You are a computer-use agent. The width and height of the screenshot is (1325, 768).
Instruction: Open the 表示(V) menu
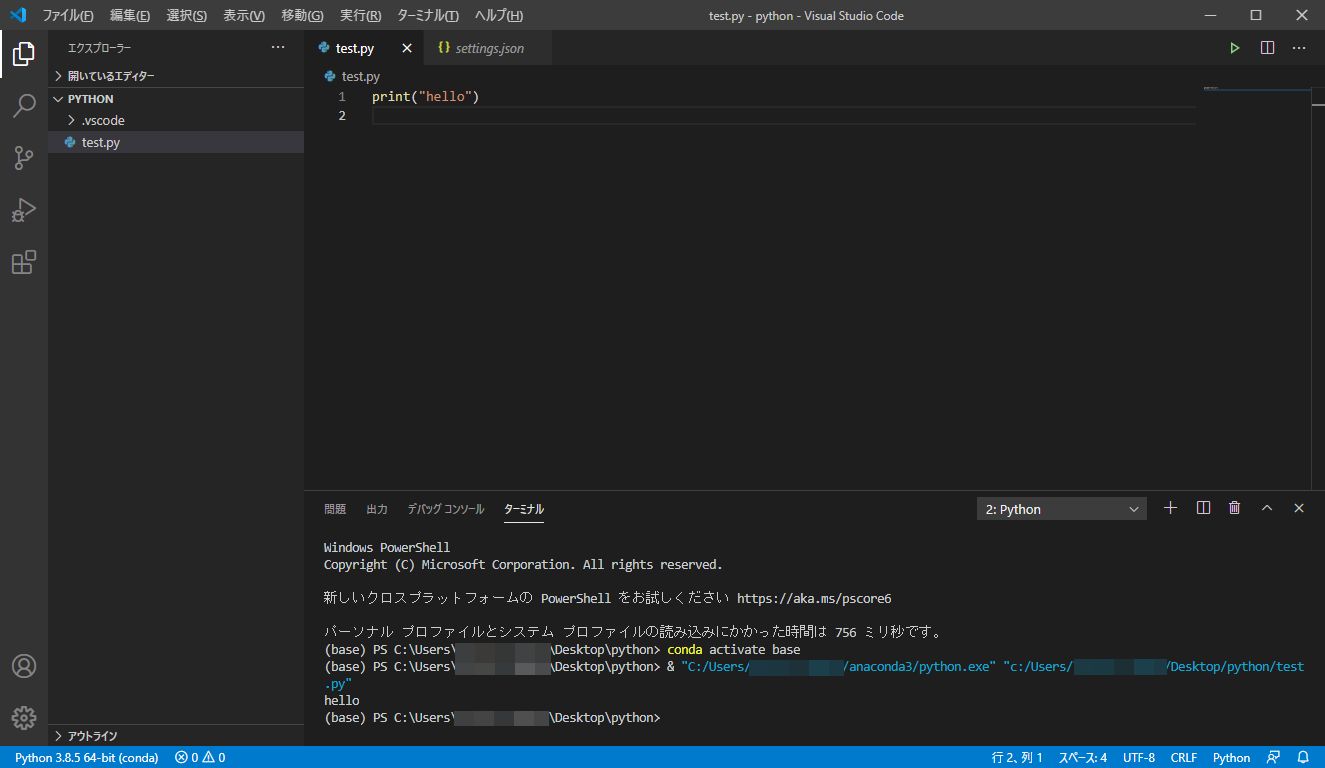click(x=244, y=16)
